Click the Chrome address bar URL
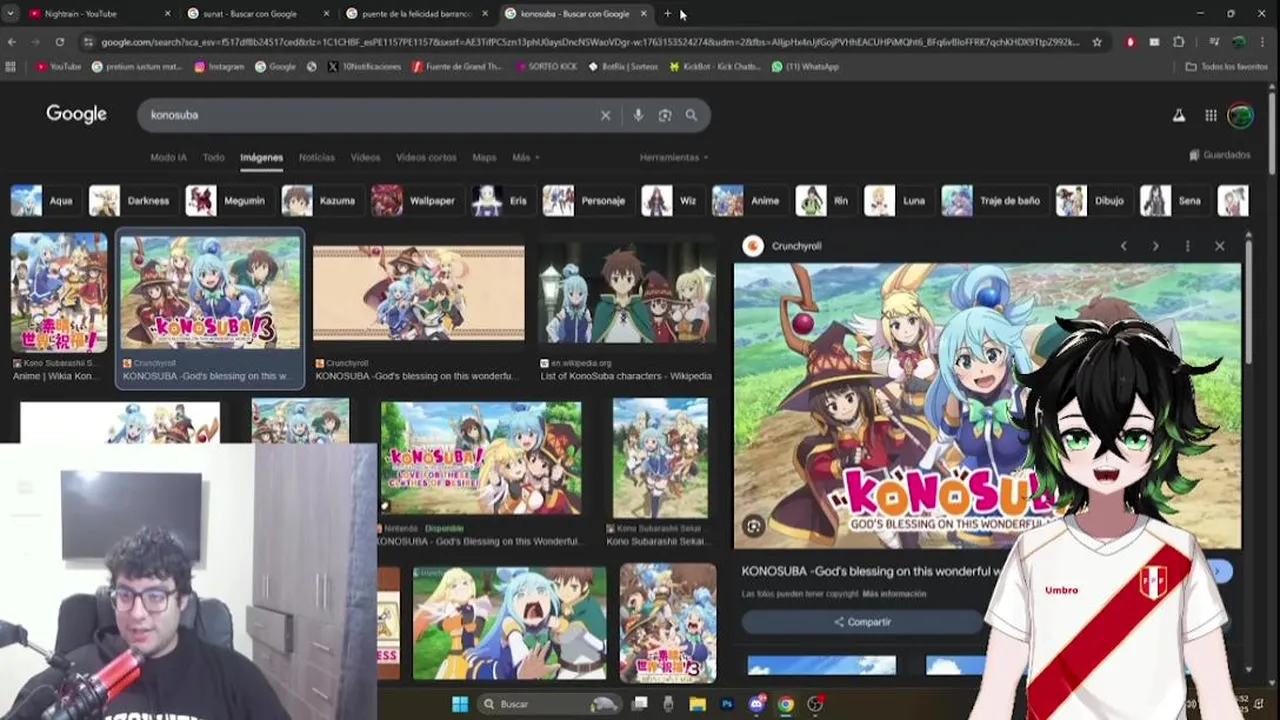Screen dimensions: 1280x720 pyautogui.click(x=590, y=42)
